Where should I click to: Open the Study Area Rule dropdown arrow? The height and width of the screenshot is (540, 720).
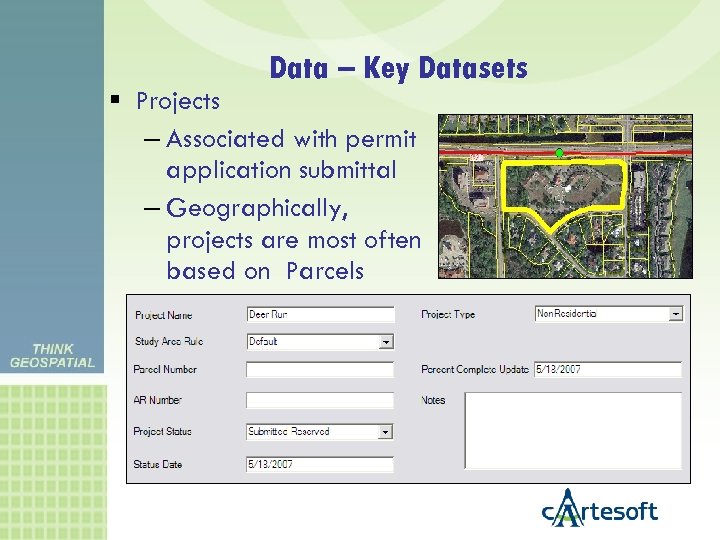pyautogui.click(x=386, y=342)
